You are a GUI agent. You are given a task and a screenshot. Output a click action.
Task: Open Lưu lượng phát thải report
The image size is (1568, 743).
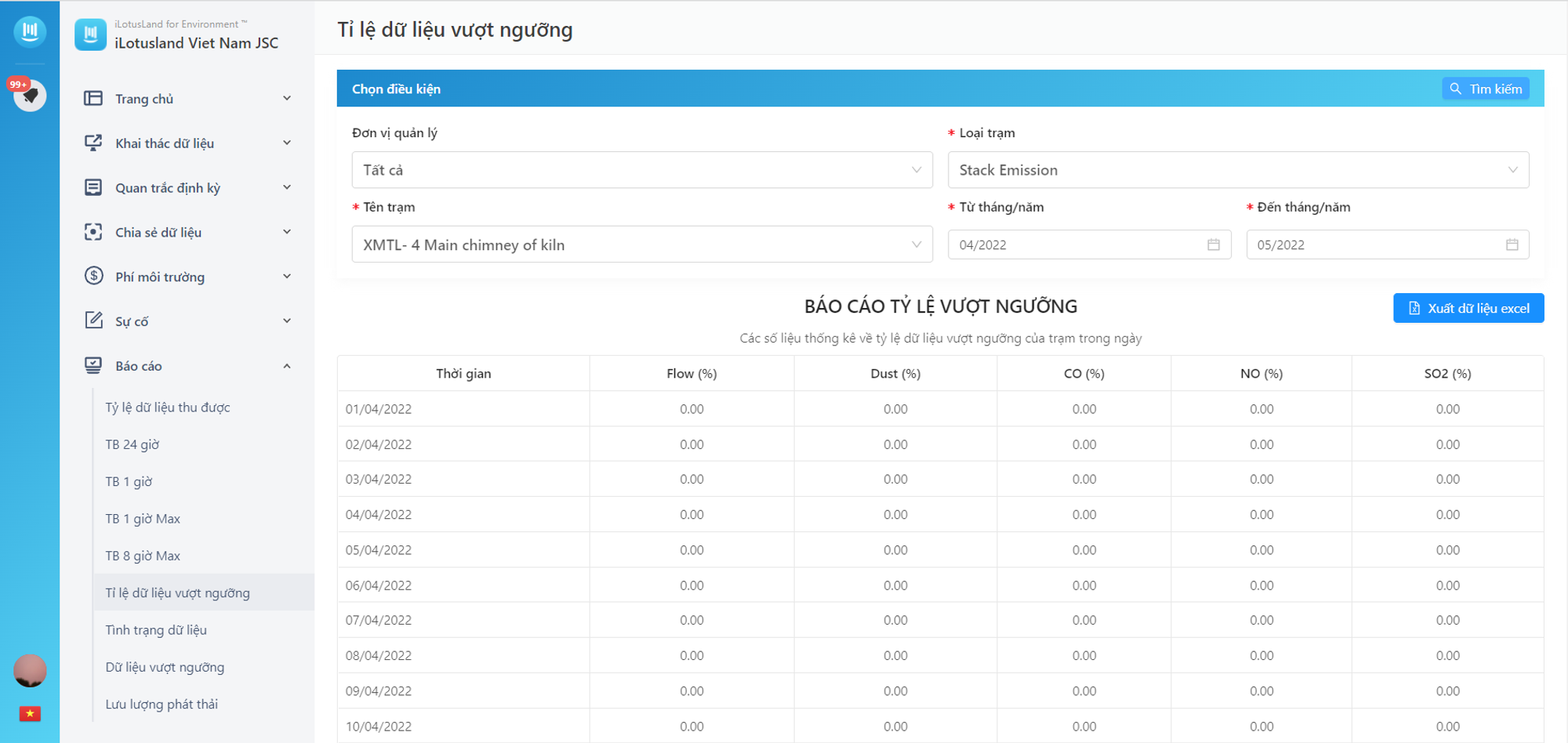[x=162, y=705]
